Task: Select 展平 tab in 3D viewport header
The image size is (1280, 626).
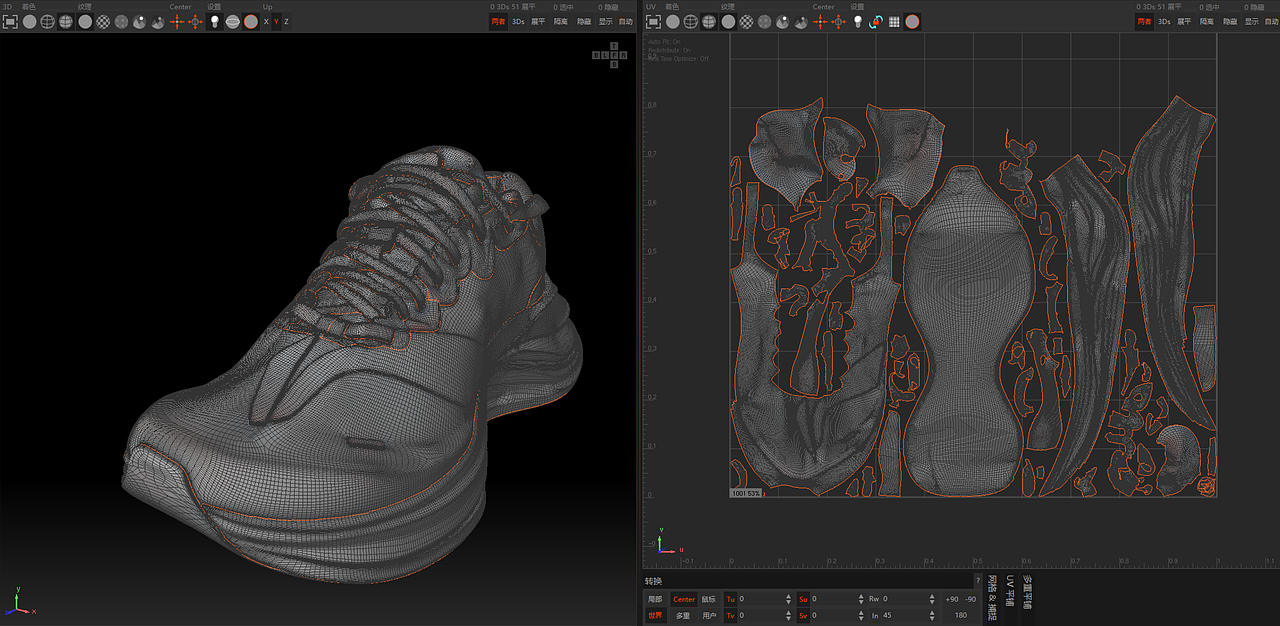Action: point(538,21)
